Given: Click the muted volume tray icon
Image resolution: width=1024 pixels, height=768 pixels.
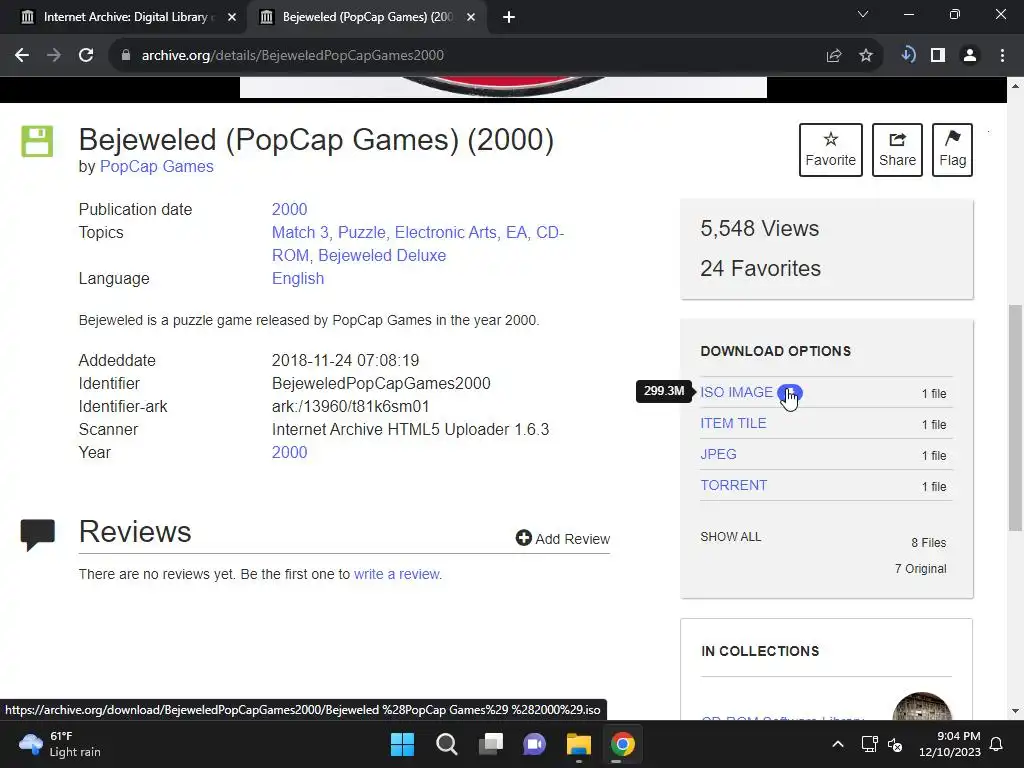Looking at the screenshot, I should pyautogui.click(x=895, y=744).
